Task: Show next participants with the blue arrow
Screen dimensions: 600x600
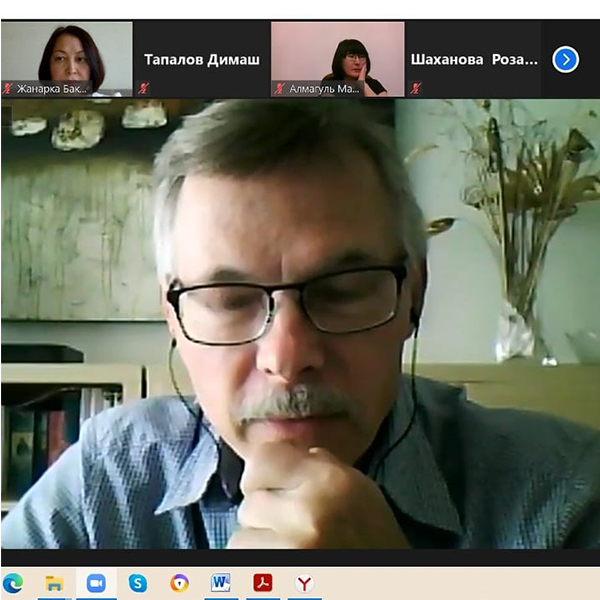Action: click(565, 59)
